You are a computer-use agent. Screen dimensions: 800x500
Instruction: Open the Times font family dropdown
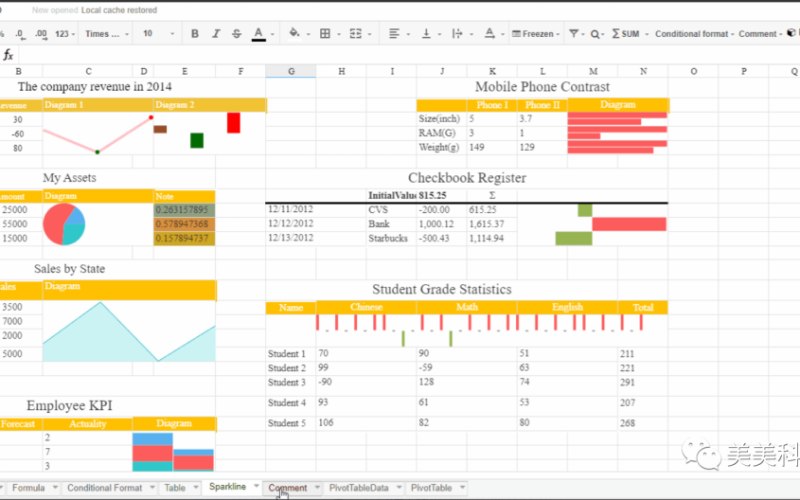click(x=107, y=34)
